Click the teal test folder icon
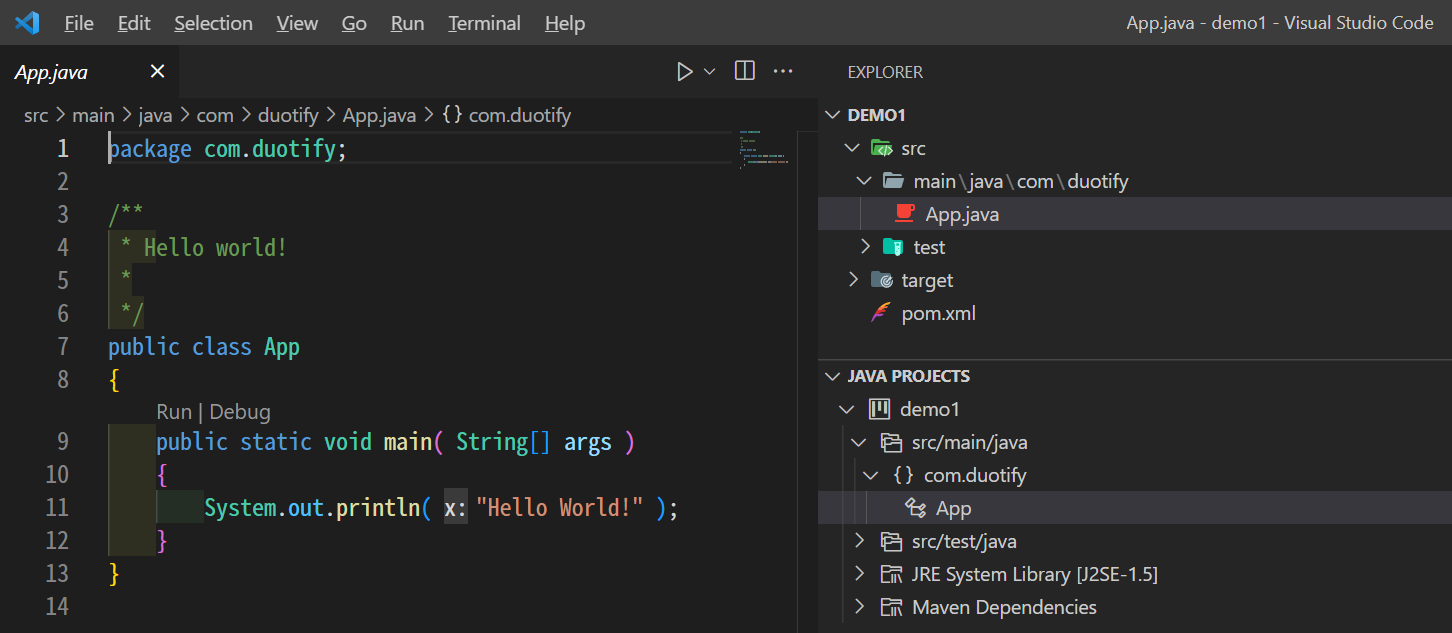 [893, 247]
